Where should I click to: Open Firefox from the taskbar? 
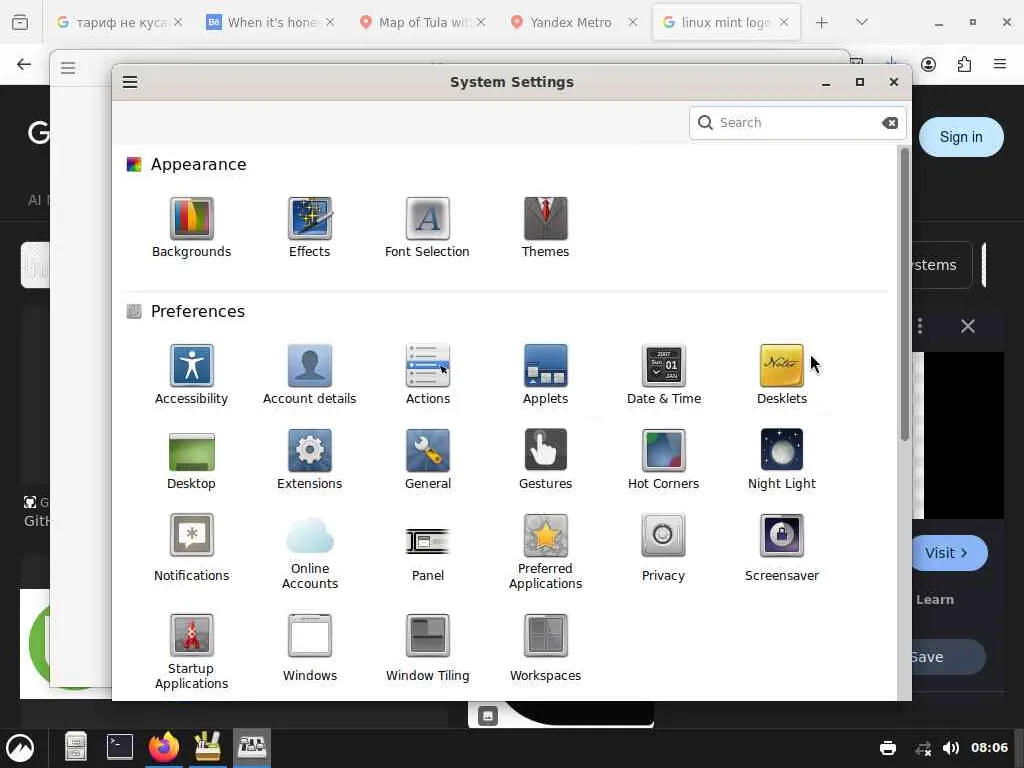[164, 747]
